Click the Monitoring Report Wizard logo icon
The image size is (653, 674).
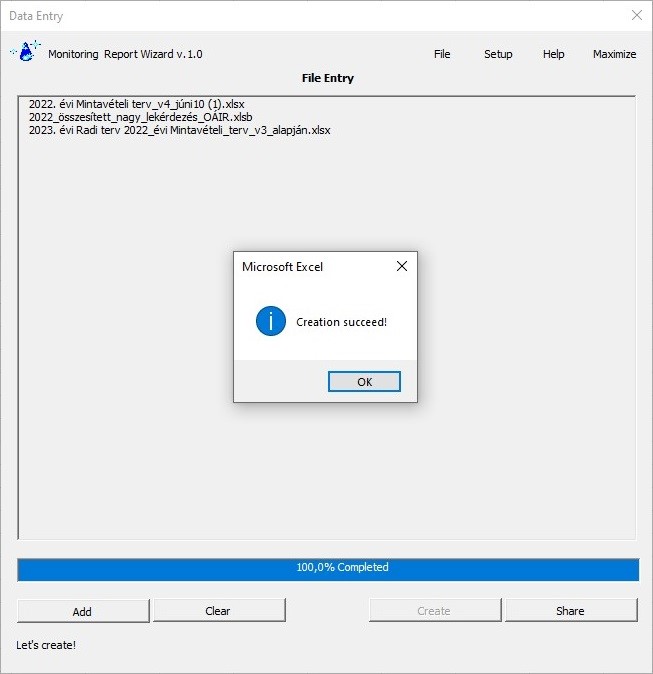click(x=26, y=52)
